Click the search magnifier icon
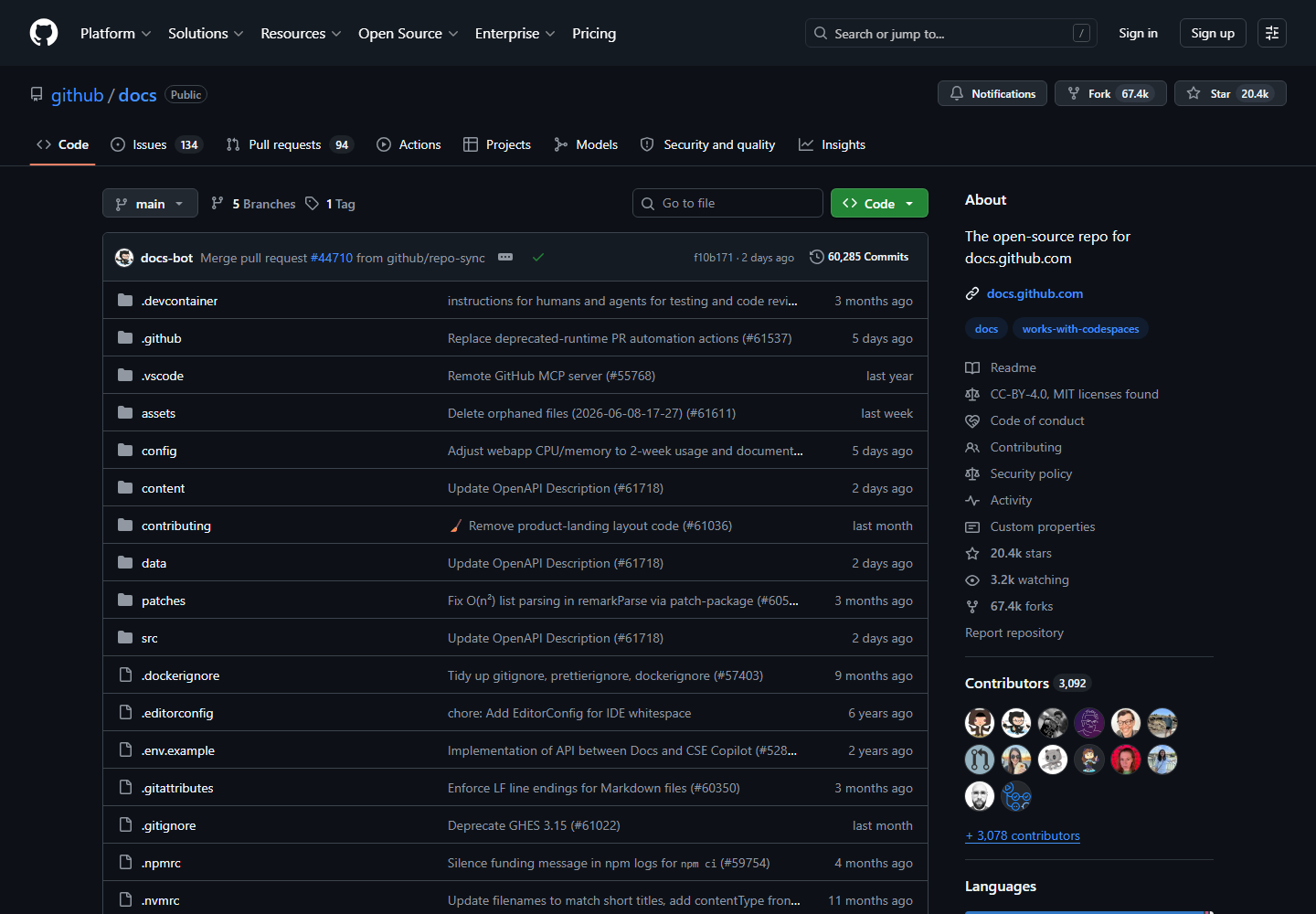Viewport: 1316px width, 914px height. tap(821, 33)
